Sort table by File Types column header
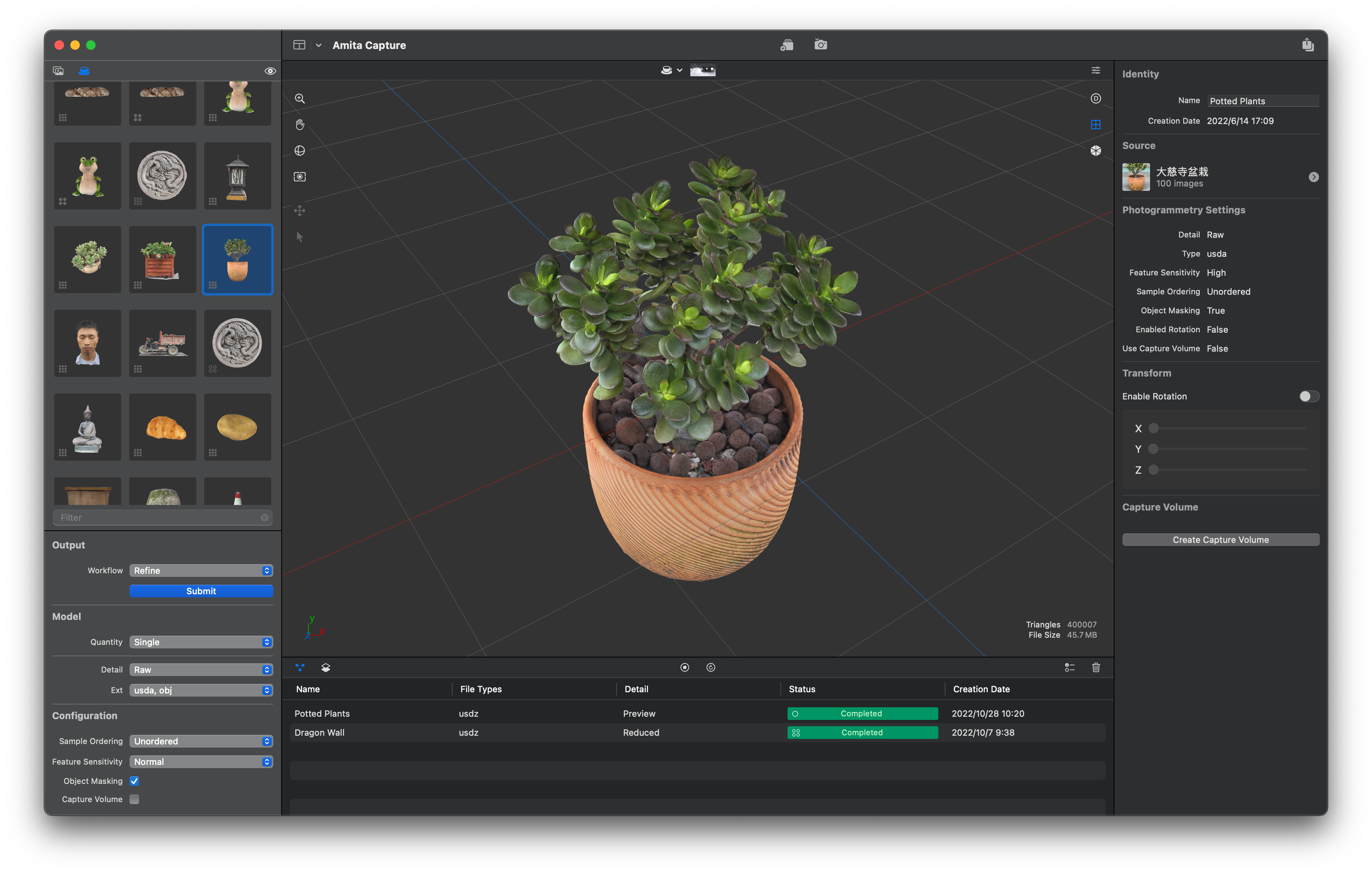Viewport: 1372px width, 874px height. tap(481, 689)
